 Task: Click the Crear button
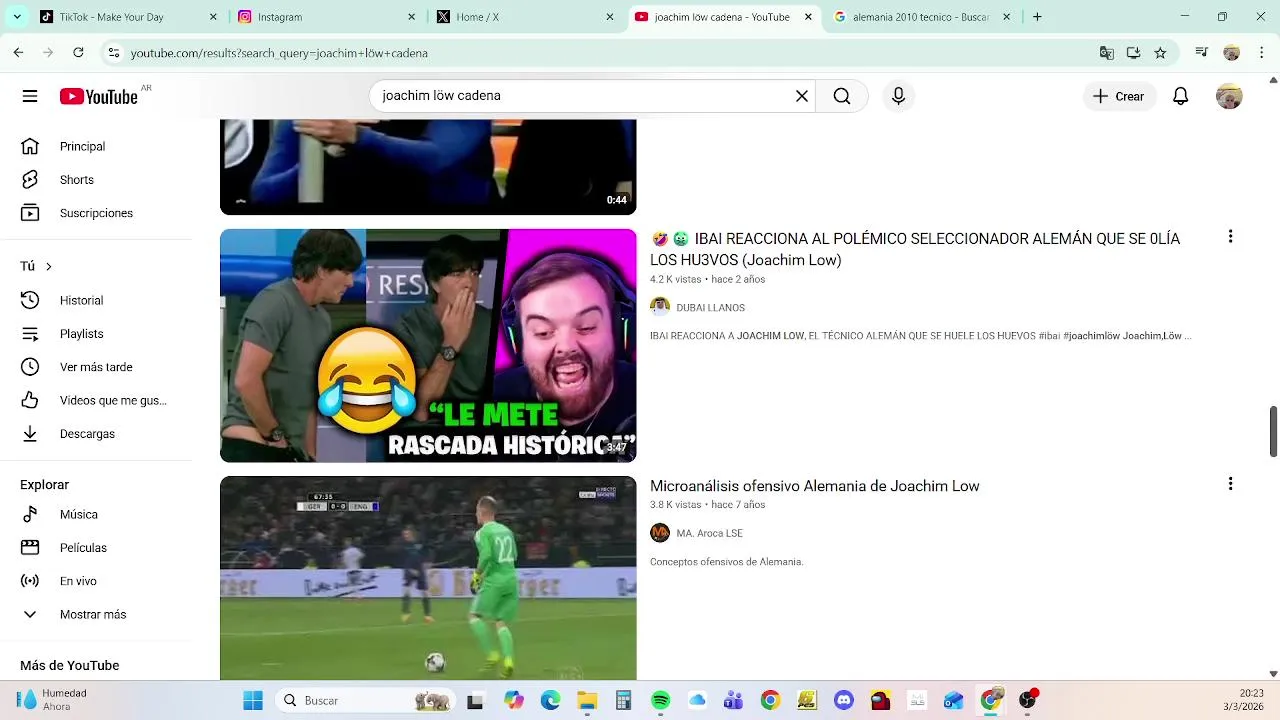1119,96
